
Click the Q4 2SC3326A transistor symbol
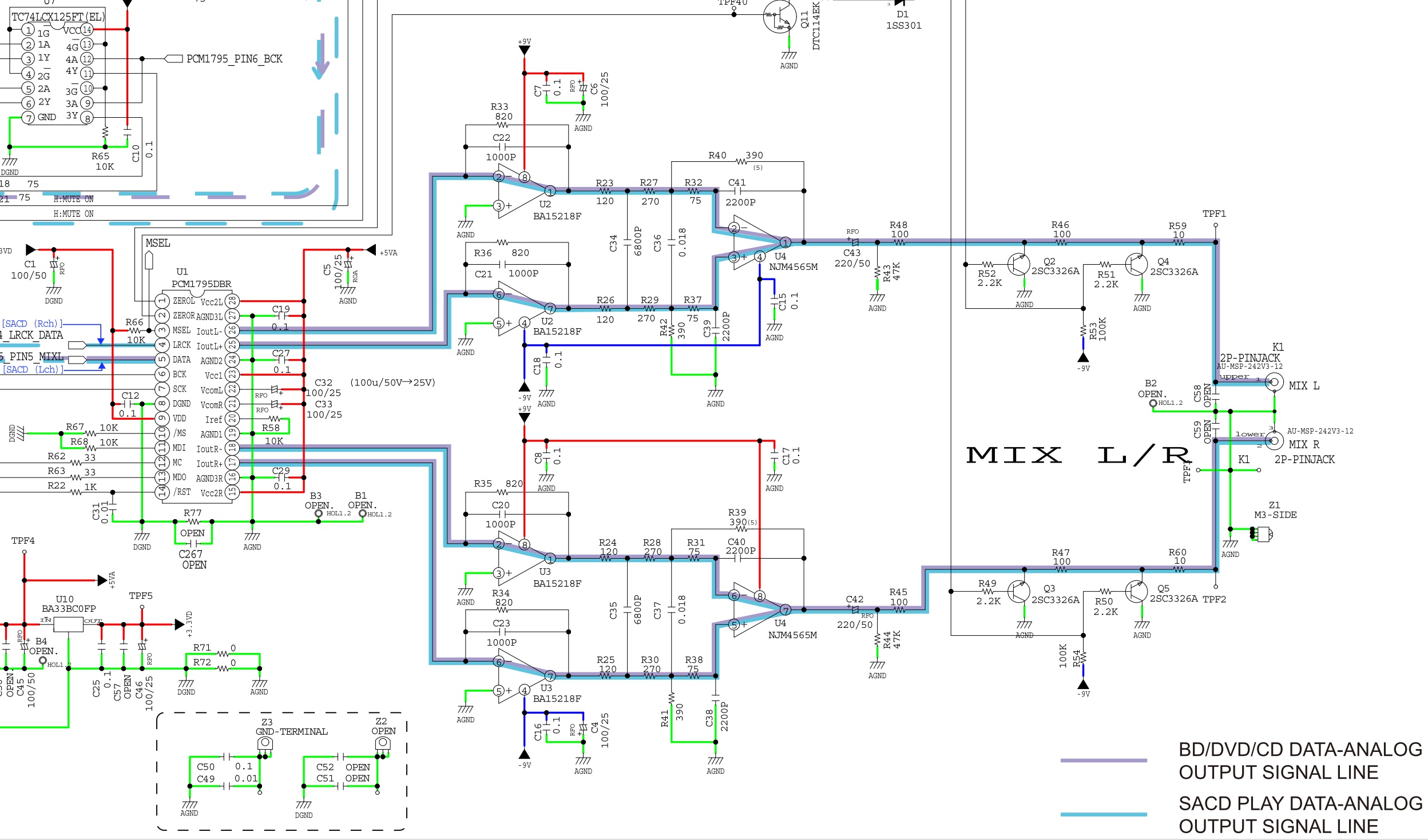pos(1136,264)
